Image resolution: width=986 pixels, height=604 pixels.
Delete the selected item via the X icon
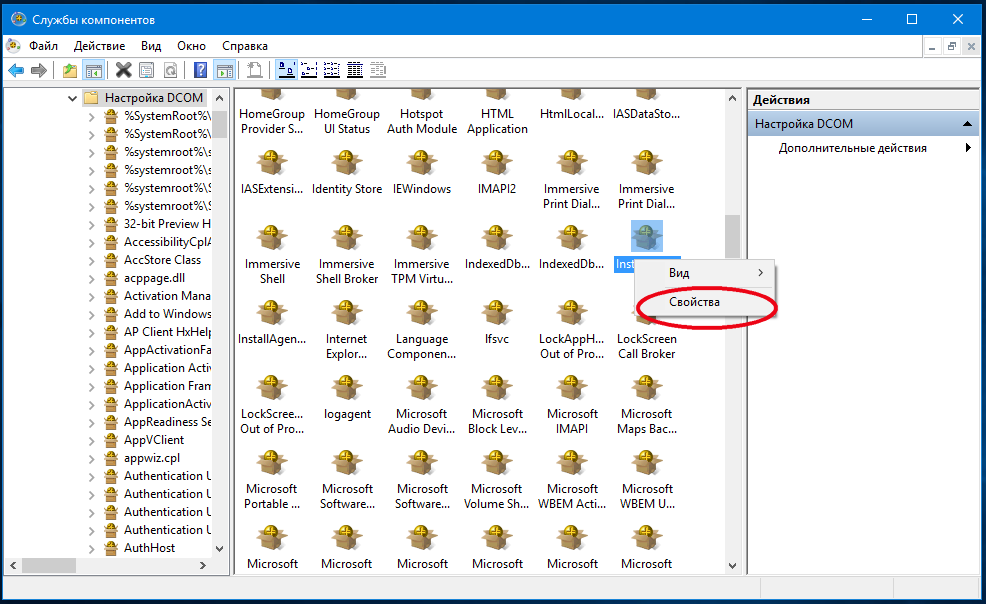(x=123, y=70)
